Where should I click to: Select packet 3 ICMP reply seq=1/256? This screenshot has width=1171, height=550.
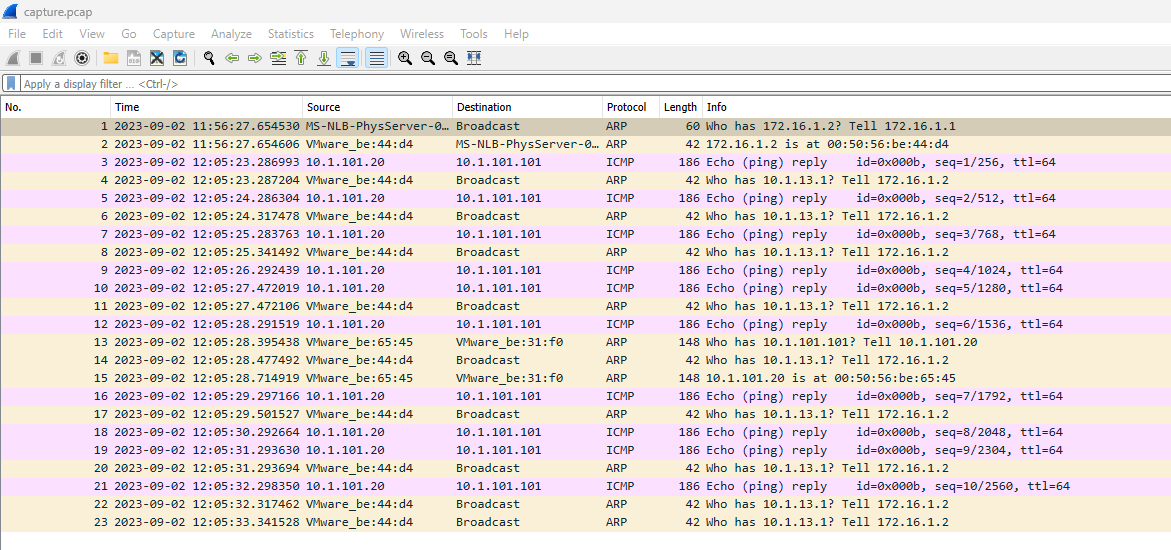(x=586, y=162)
